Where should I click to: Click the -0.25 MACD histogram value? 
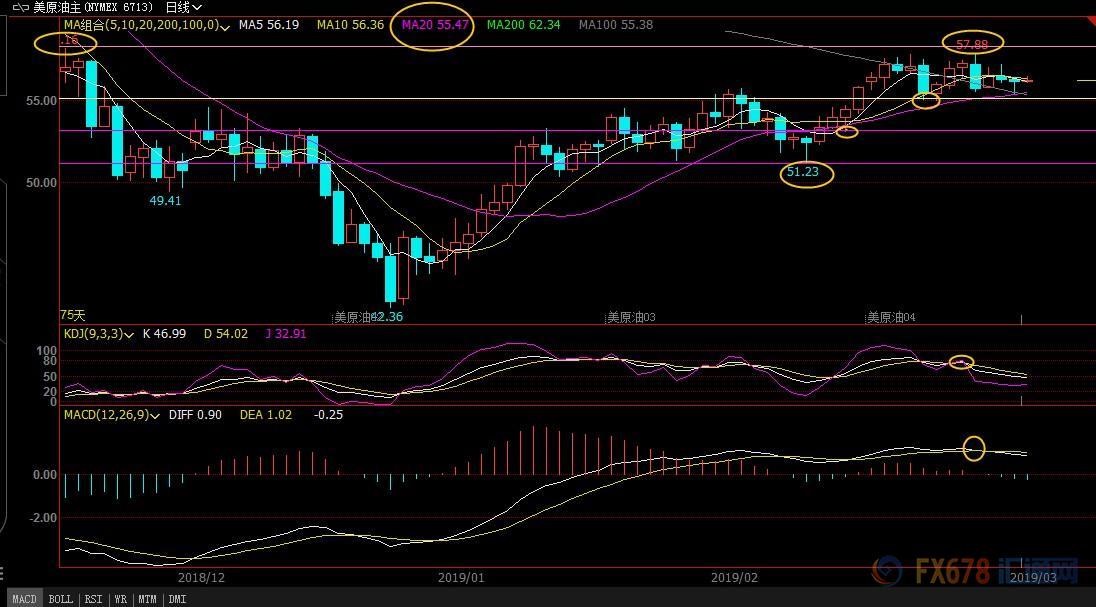[328, 415]
